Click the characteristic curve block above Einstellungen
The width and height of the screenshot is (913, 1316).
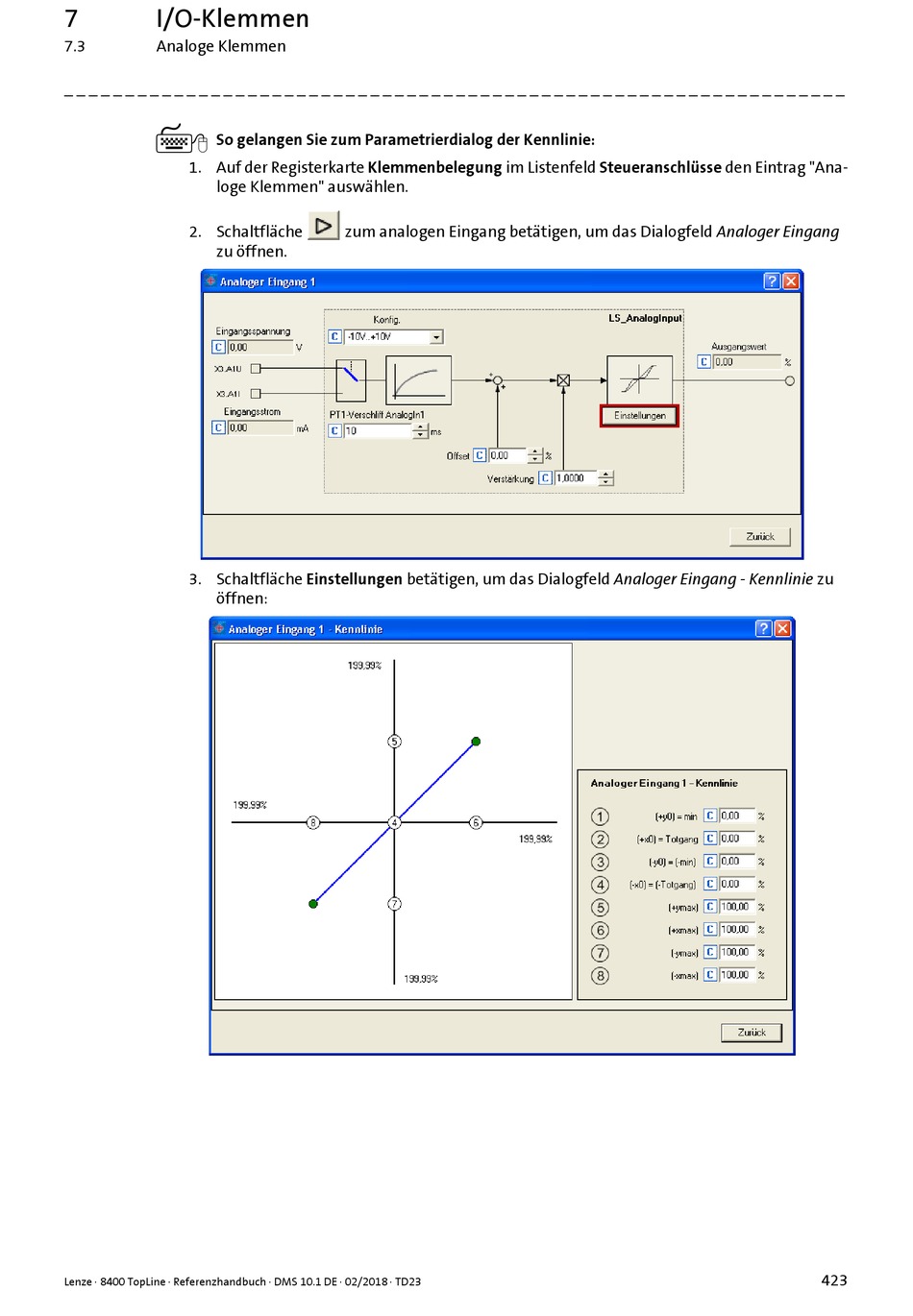(x=639, y=379)
